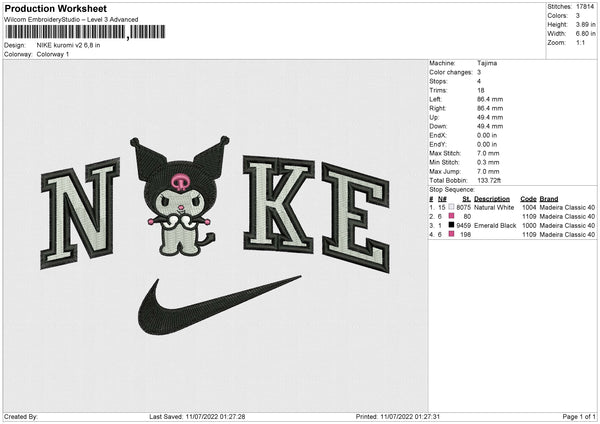
Task: Click the Natural White color swatch
Action: (452, 207)
